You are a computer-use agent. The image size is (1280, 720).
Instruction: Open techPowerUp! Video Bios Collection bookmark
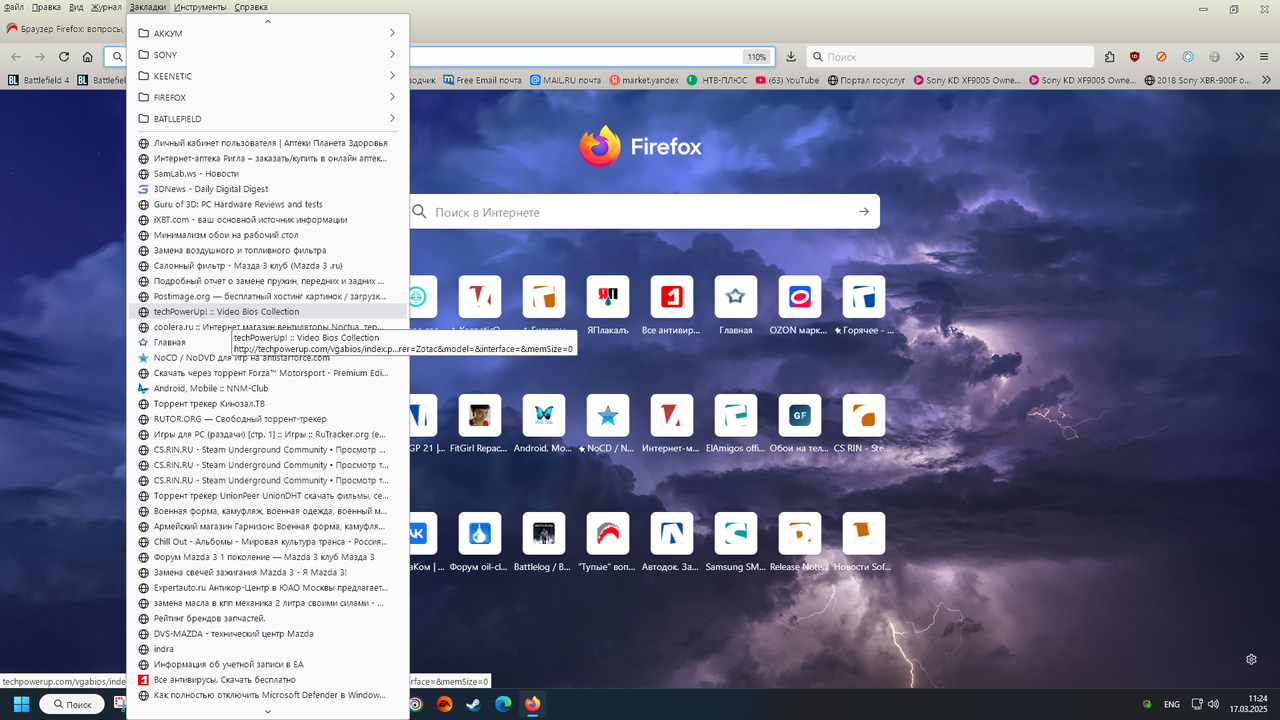(268, 312)
